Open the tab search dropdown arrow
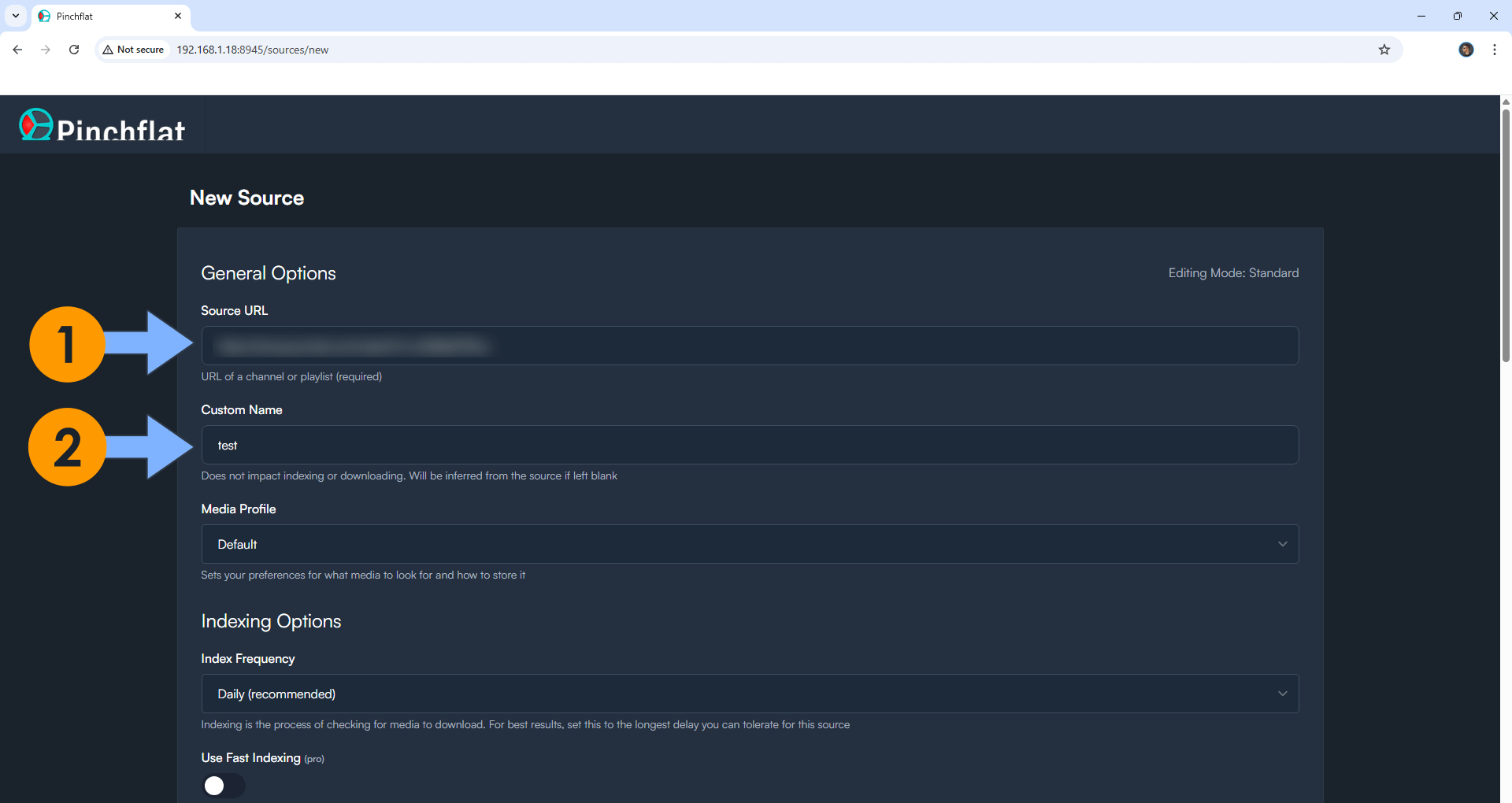The width and height of the screenshot is (1512, 803). pyautogui.click(x=15, y=16)
